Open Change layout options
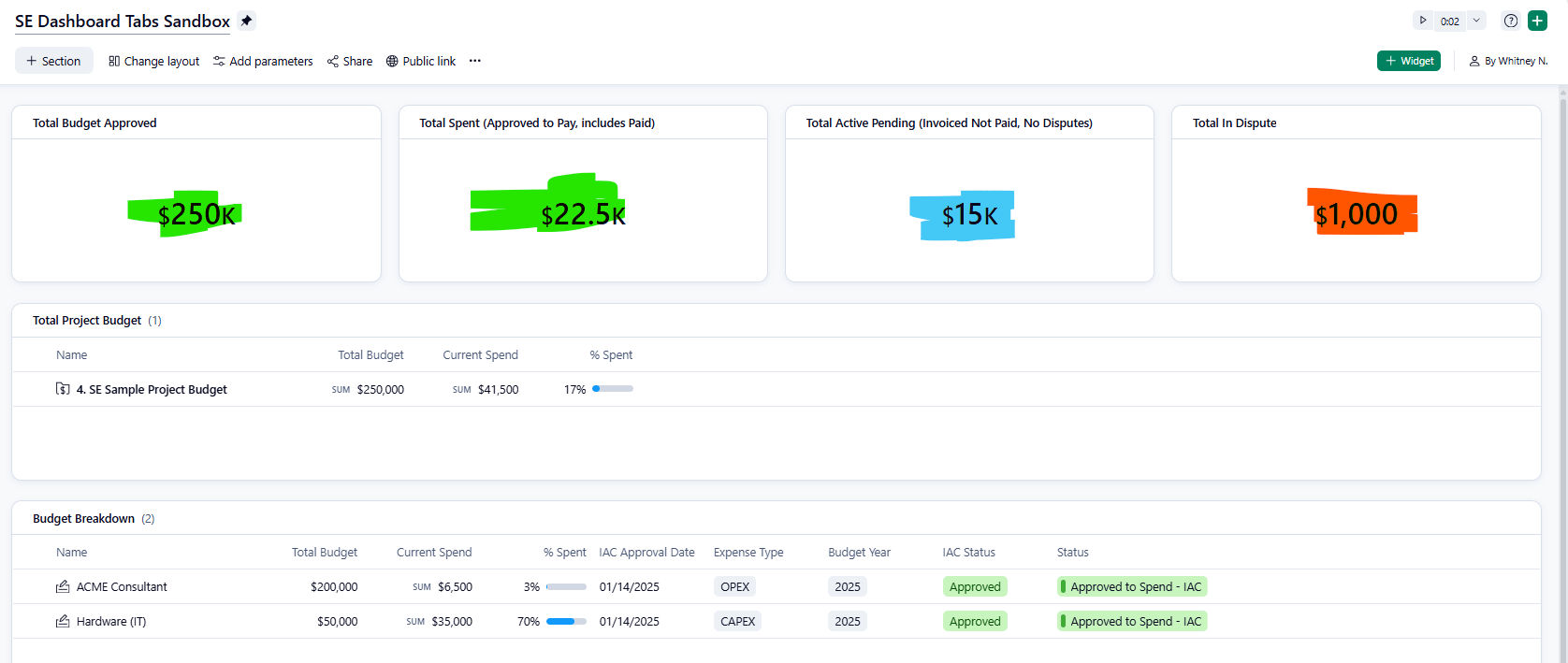 tap(153, 61)
